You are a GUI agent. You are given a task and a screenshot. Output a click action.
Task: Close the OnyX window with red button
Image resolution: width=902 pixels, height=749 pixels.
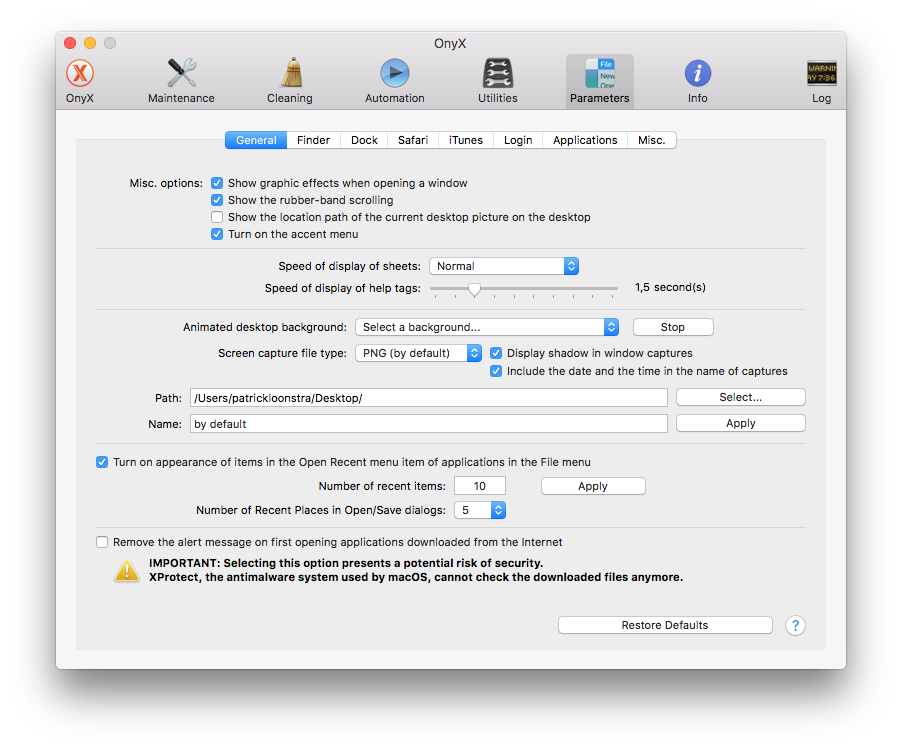[x=70, y=43]
